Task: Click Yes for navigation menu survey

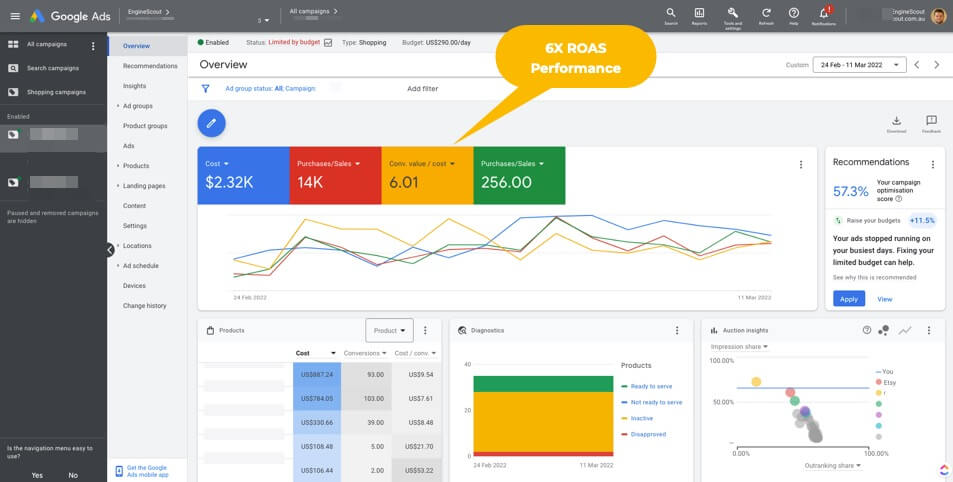Action: tap(37, 475)
